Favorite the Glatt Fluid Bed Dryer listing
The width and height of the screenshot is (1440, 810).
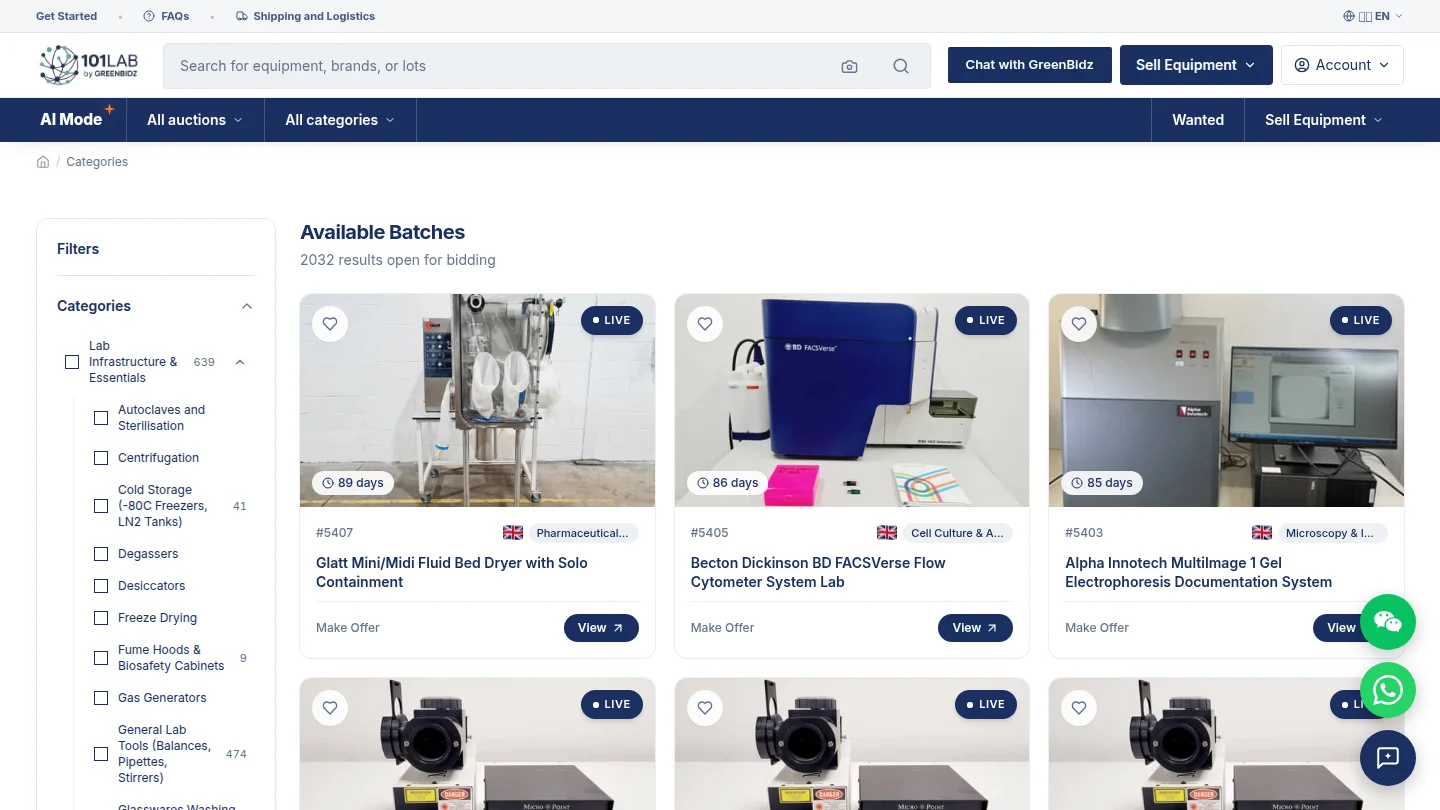tap(330, 324)
